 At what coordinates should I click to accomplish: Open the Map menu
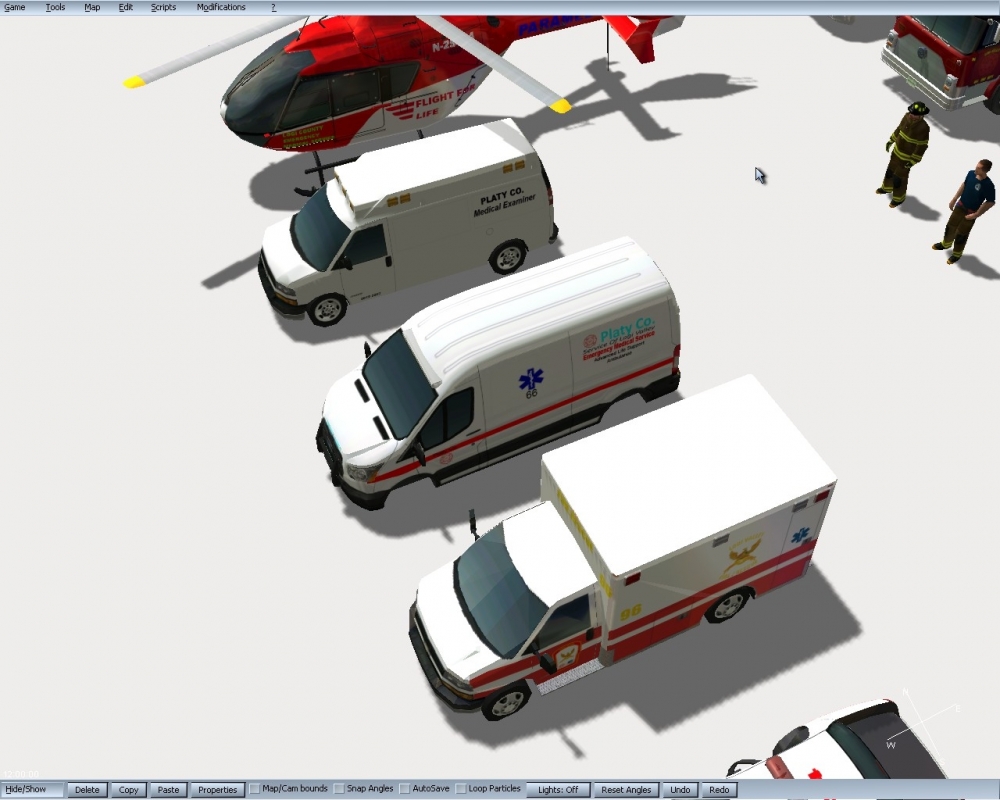(x=92, y=7)
